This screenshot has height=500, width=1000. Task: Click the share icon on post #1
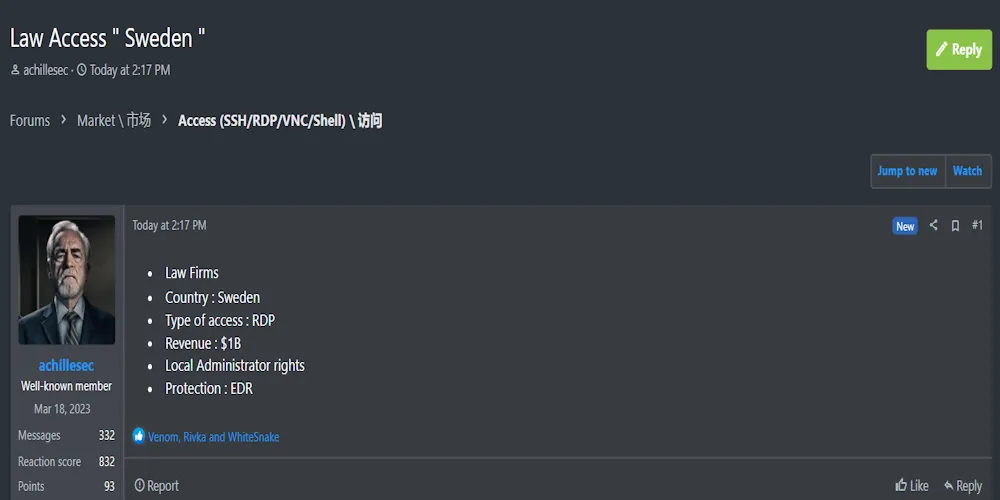point(933,226)
